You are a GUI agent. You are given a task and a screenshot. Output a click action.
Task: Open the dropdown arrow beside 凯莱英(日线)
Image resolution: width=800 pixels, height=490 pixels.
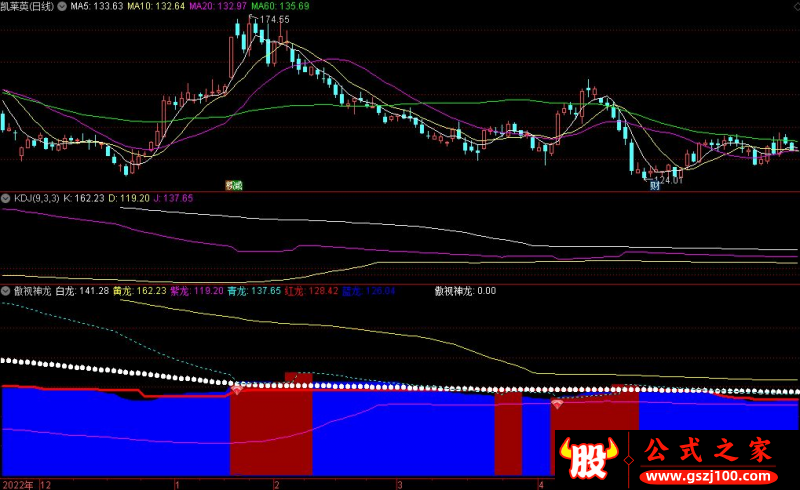(x=62, y=7)
